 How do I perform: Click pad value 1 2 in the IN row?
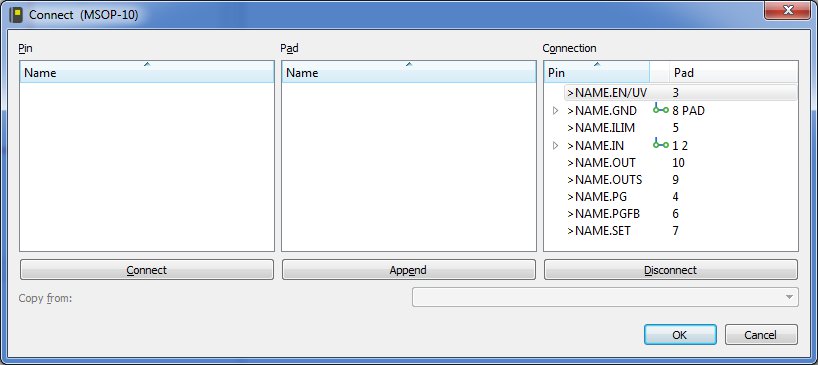[680, 145]
